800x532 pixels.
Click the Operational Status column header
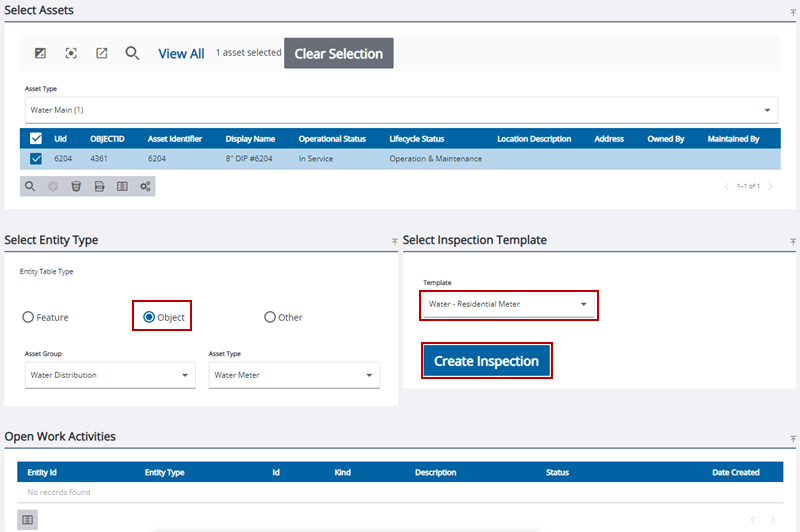(332, 139)
